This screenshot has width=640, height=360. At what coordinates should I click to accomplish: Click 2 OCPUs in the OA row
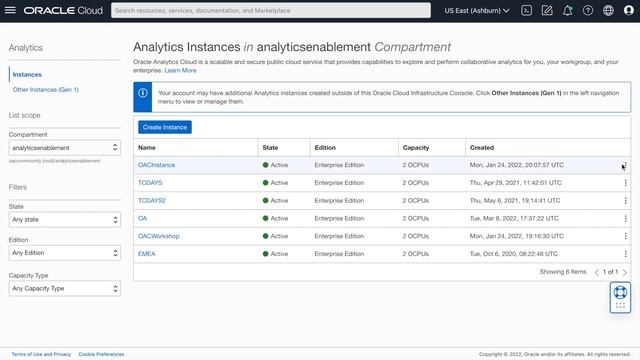click(416, 218)
